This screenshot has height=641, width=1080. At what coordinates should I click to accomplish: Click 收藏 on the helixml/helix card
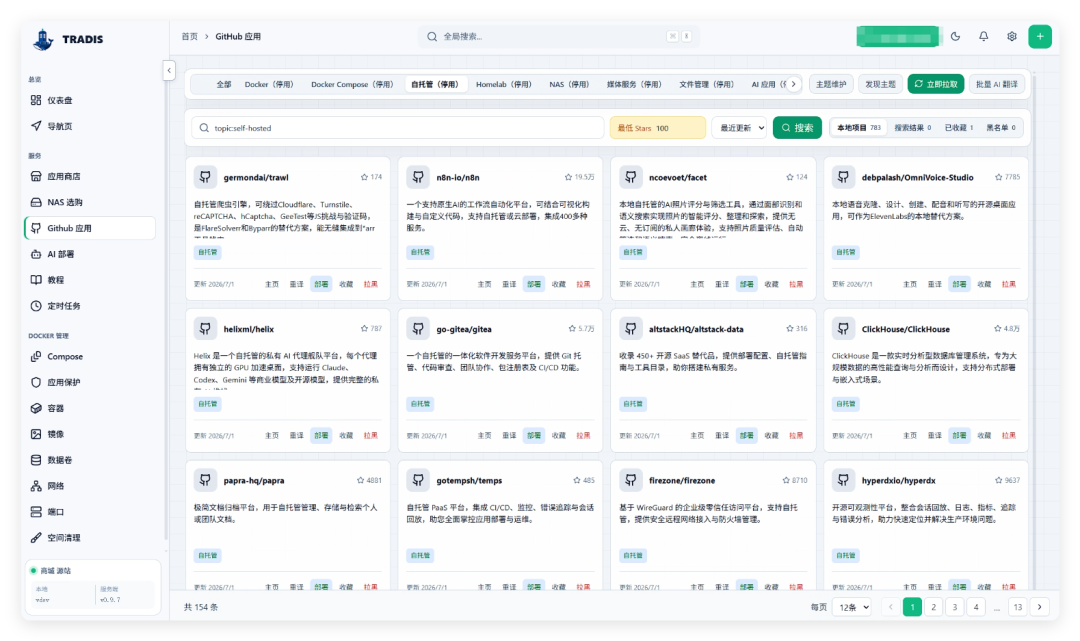coord(346,435)
